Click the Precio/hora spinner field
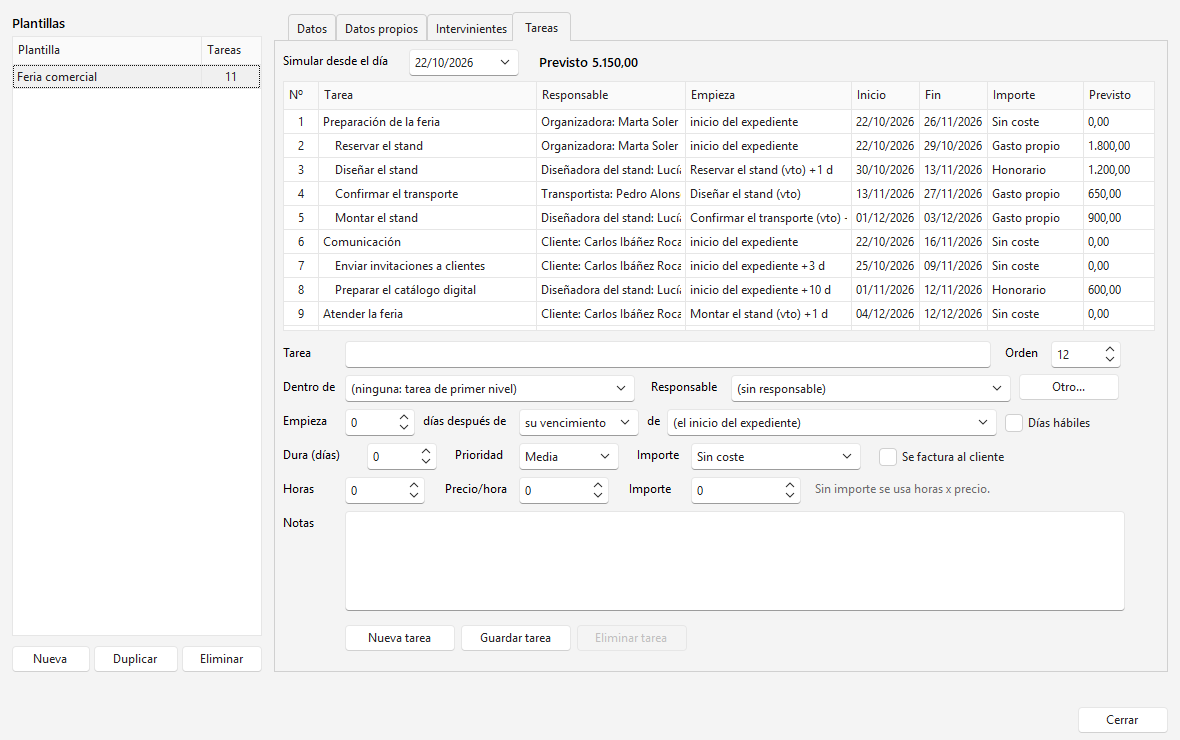This screenshot has height=740, width=1180. [x=564, y=490]
